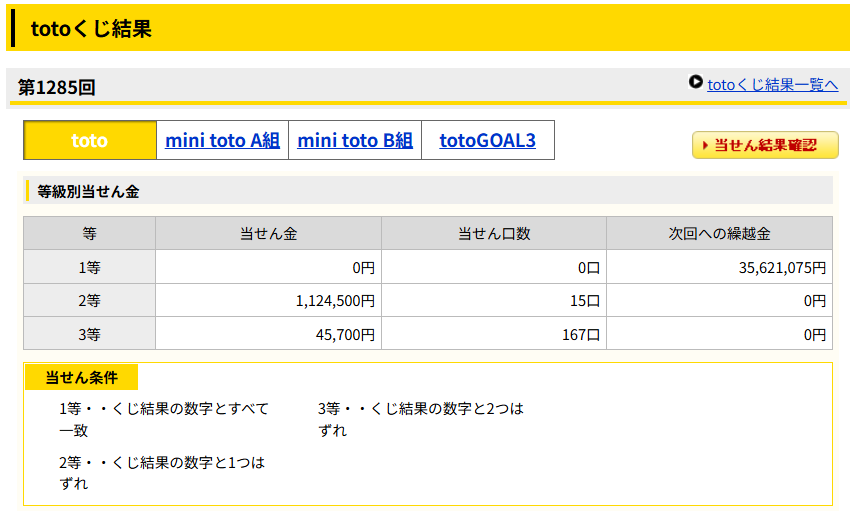The image size is (854, 511).
Task: Open the totoくじ結果一覧へ link
Action: click(772, 85)
